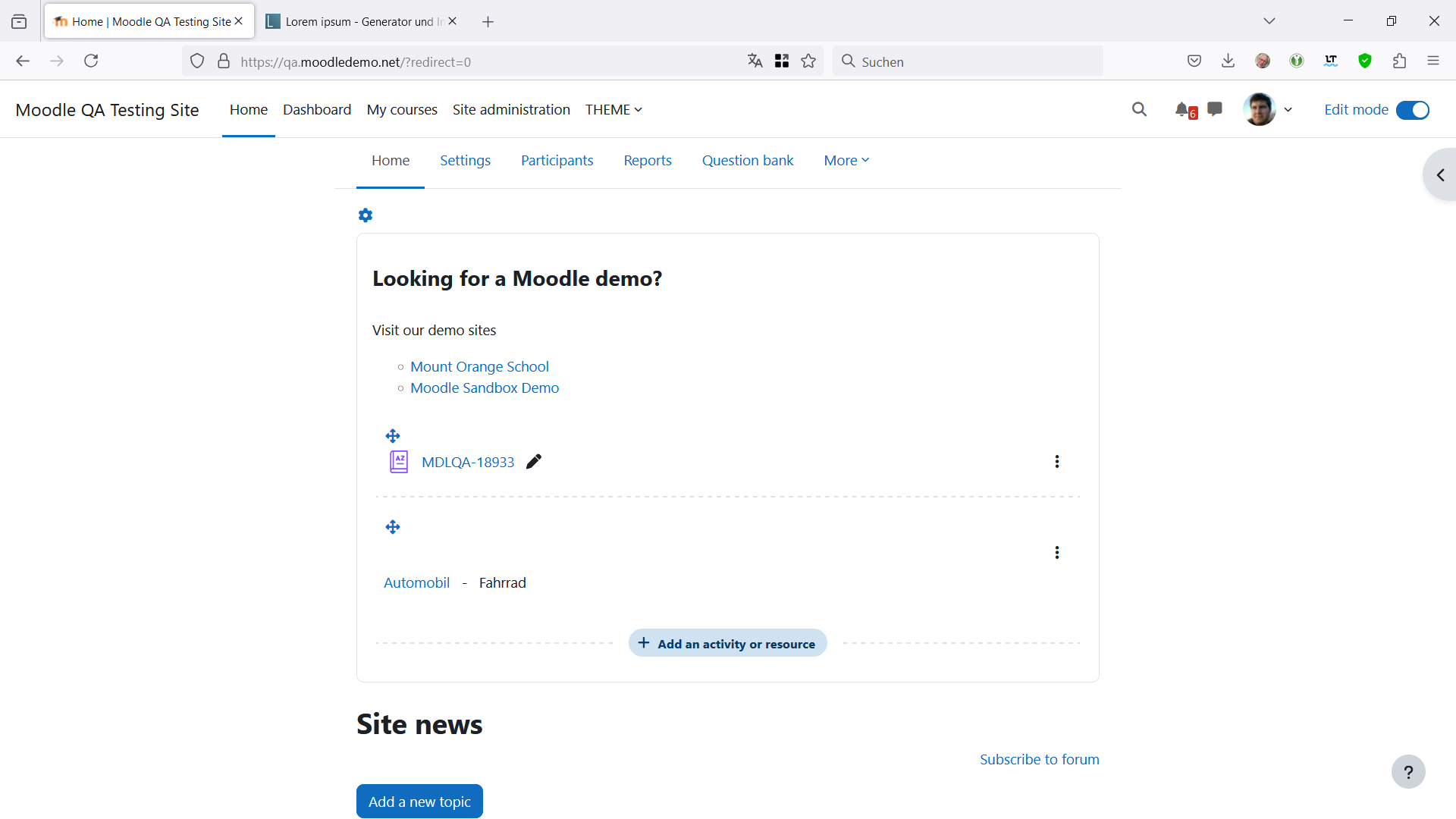The image size is (1456, 819).
Task: Open the browser Downloads icon
Action: (x=1228, y=61)
